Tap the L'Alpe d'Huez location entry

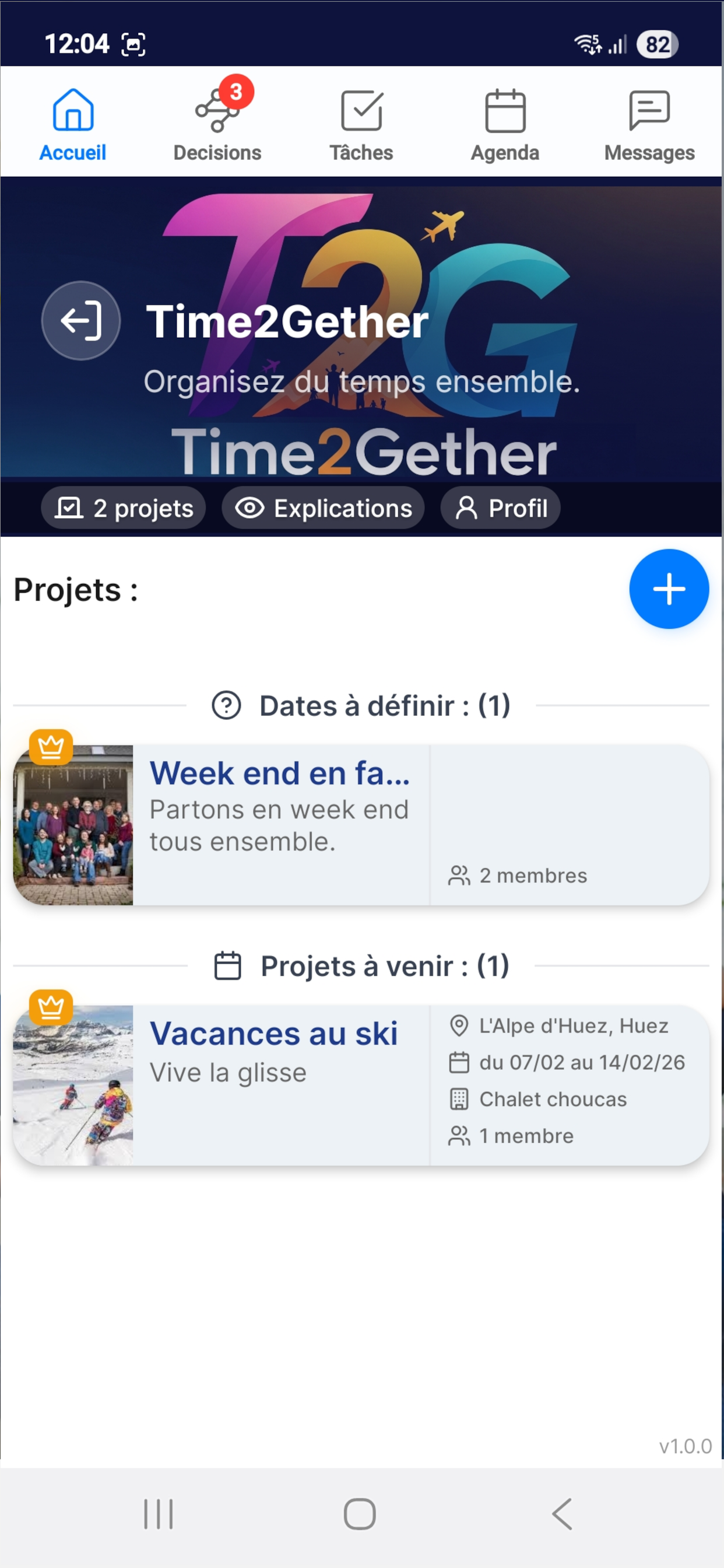pos(573,1026)
